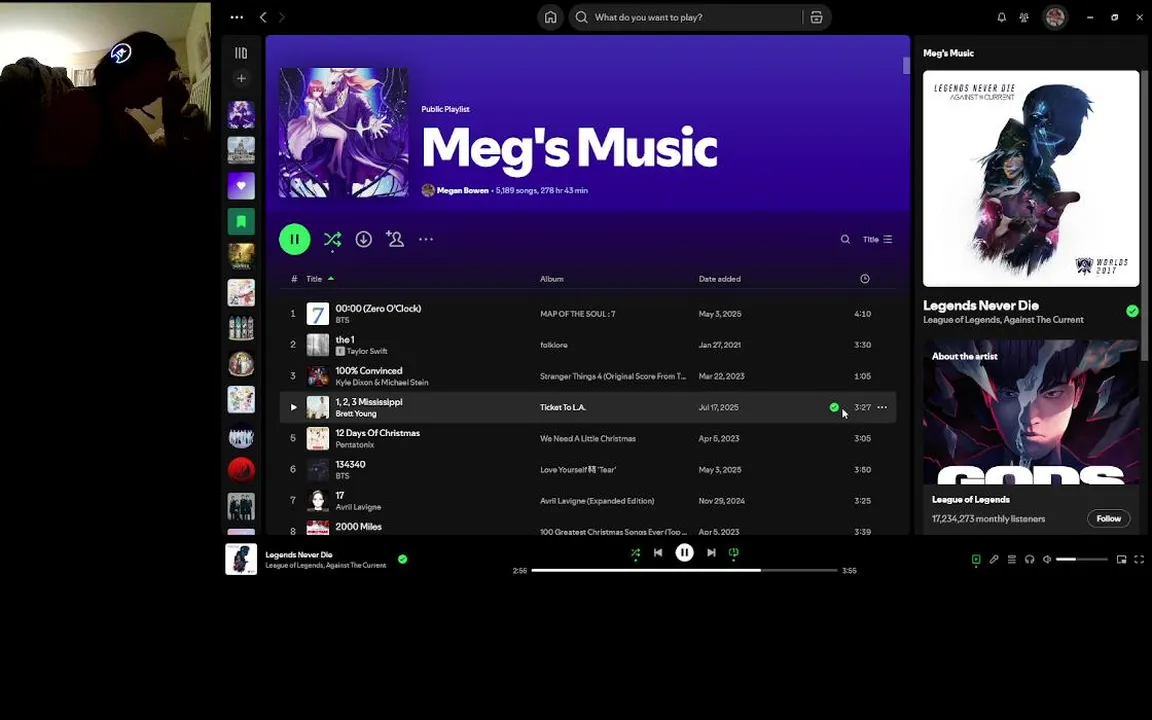The width and height of the screenshot is (1152, 720).
Task: Click Megan Bowen playlist owner link
Action: [462, 190]
